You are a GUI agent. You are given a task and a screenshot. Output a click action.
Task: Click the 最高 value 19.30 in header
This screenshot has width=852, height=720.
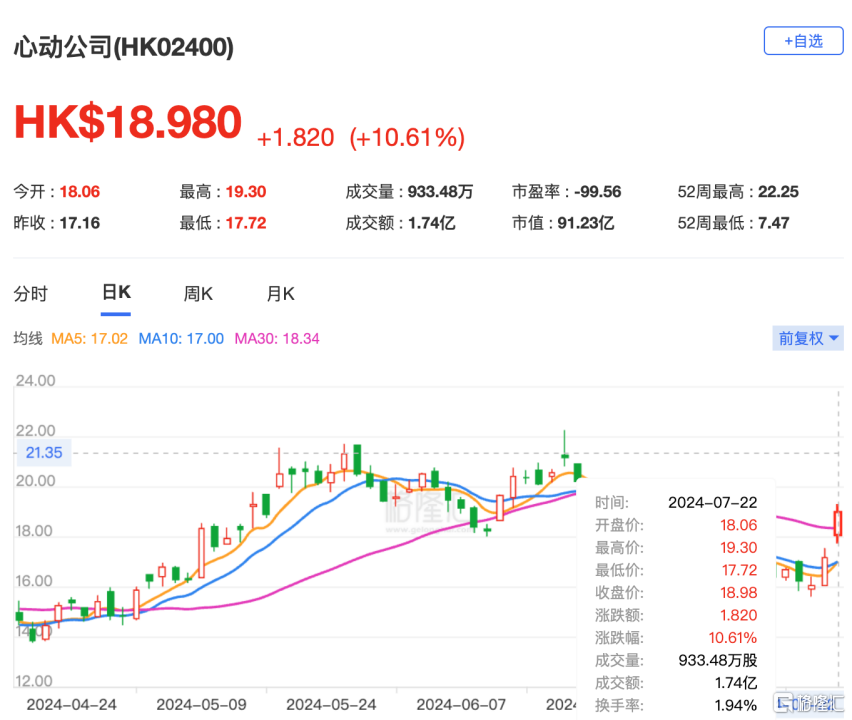coord(246,192)
